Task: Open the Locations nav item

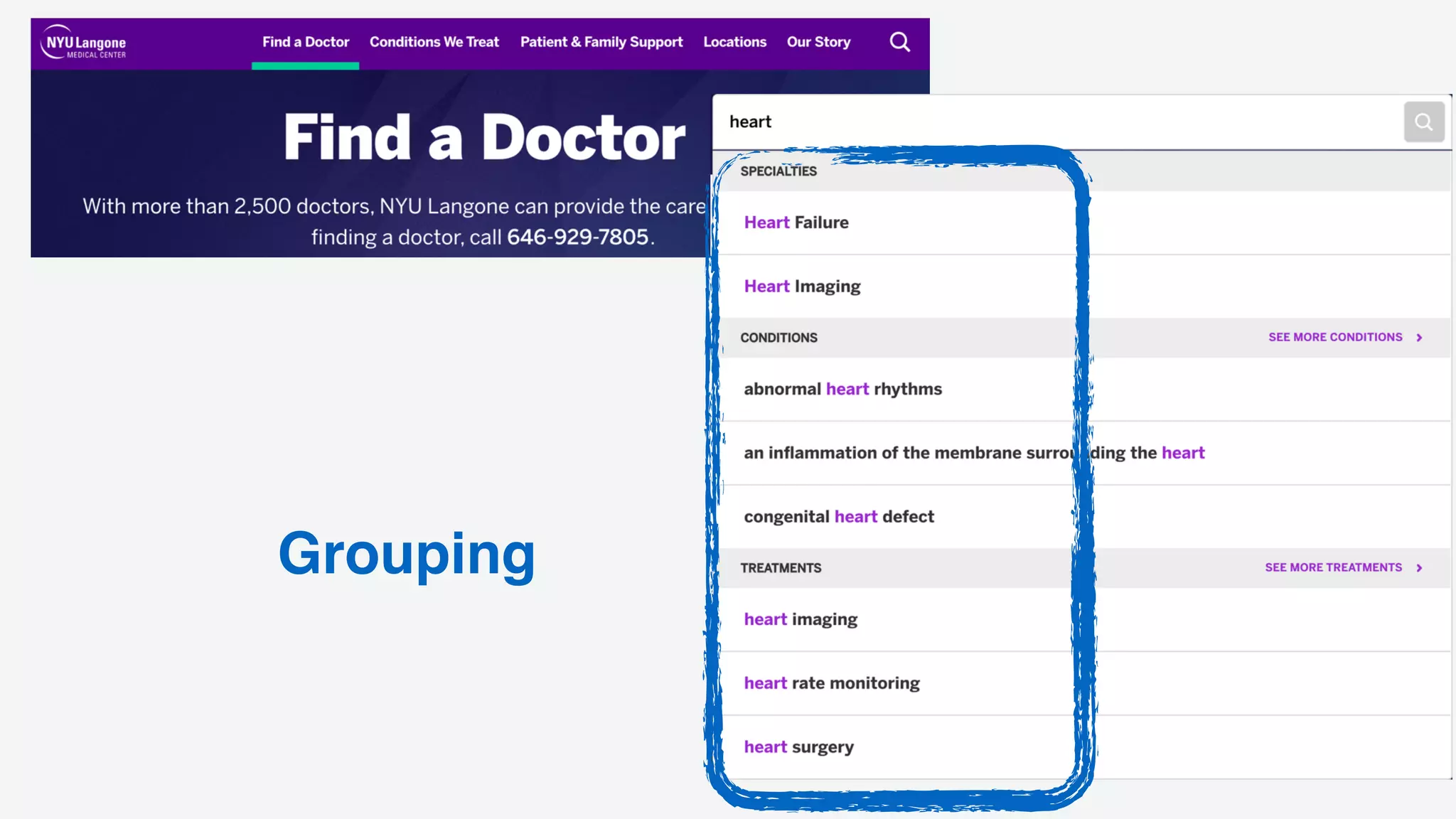Action: 734,43
